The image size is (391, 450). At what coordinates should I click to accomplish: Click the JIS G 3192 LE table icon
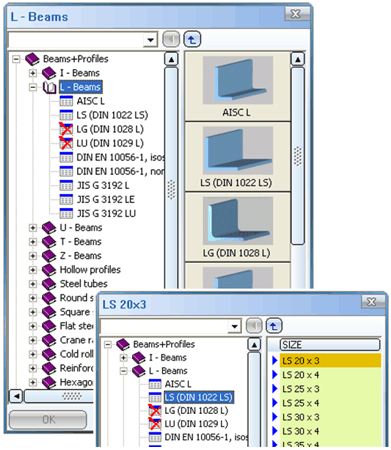coord(66,199)
